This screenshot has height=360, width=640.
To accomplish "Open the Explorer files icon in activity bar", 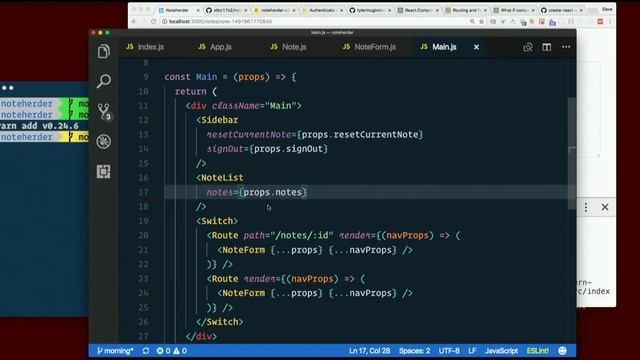I will (x=104, y=51).
